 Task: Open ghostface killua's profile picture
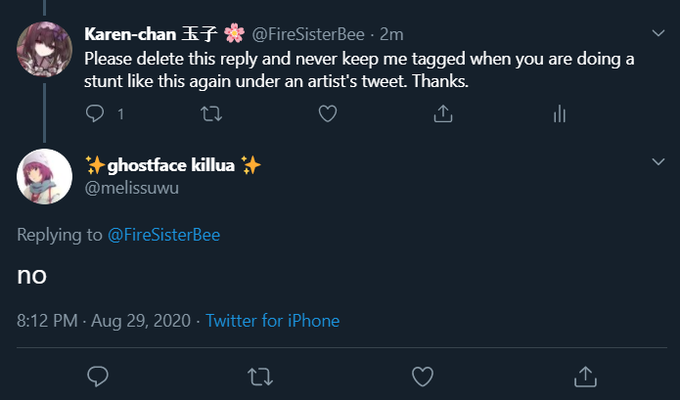pos(44,176)
